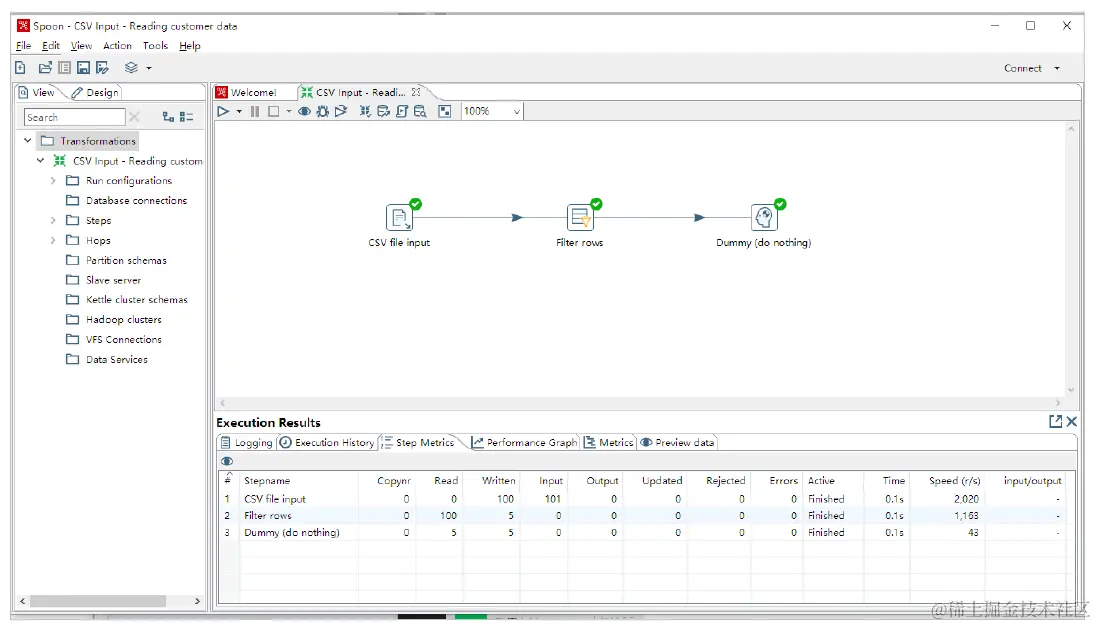1097x626 pixels.
Task: Open the Performance Graph tab
Action: (525, 443)
